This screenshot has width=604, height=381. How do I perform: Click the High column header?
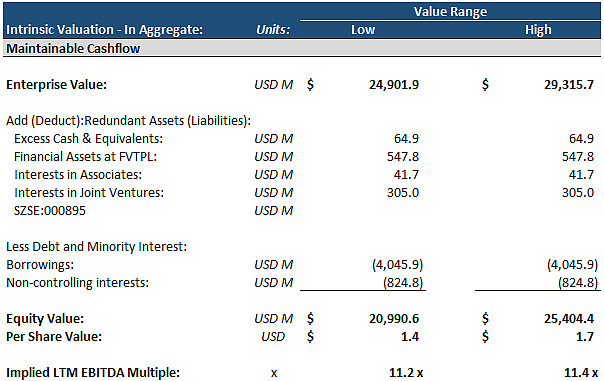coord(538,30)
